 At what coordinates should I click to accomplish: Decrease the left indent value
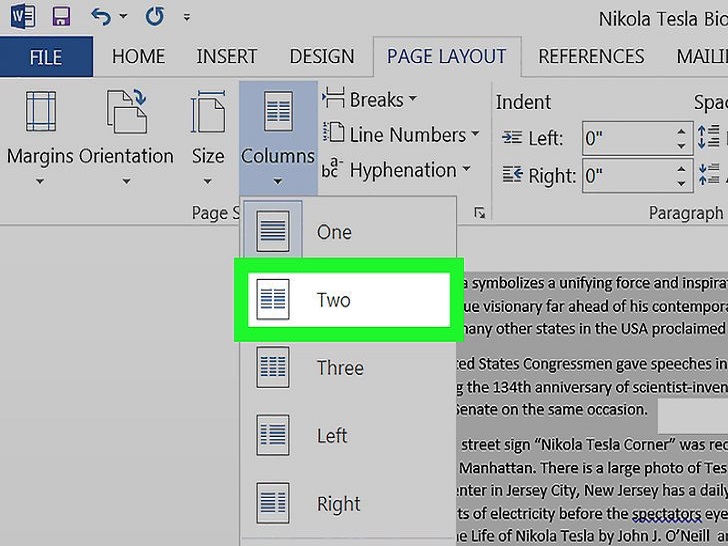pyautogui.click(x=681, y=146)
